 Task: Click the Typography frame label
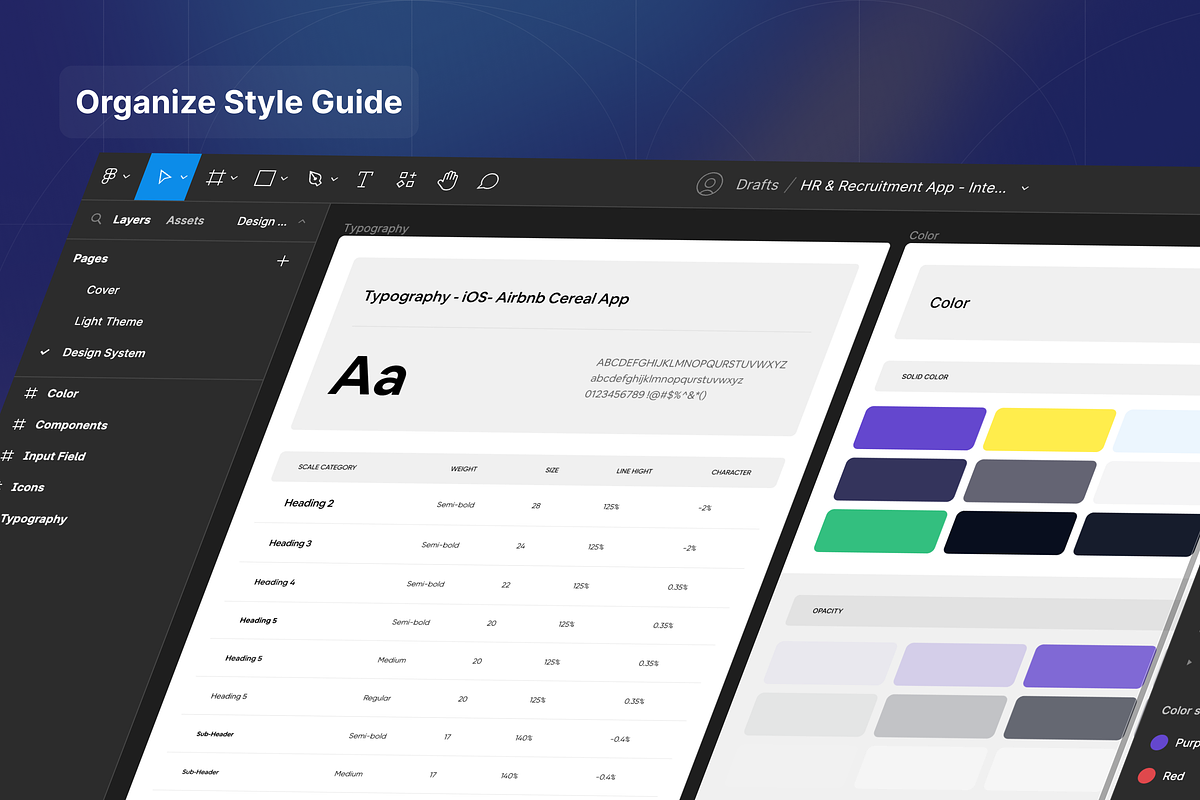pos(376,228)
